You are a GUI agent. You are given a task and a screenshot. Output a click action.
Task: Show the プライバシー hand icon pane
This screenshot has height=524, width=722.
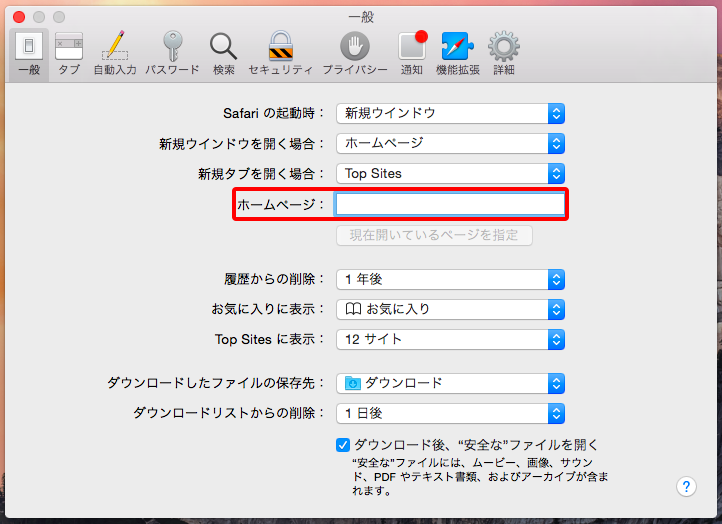(x=355, y=54)
